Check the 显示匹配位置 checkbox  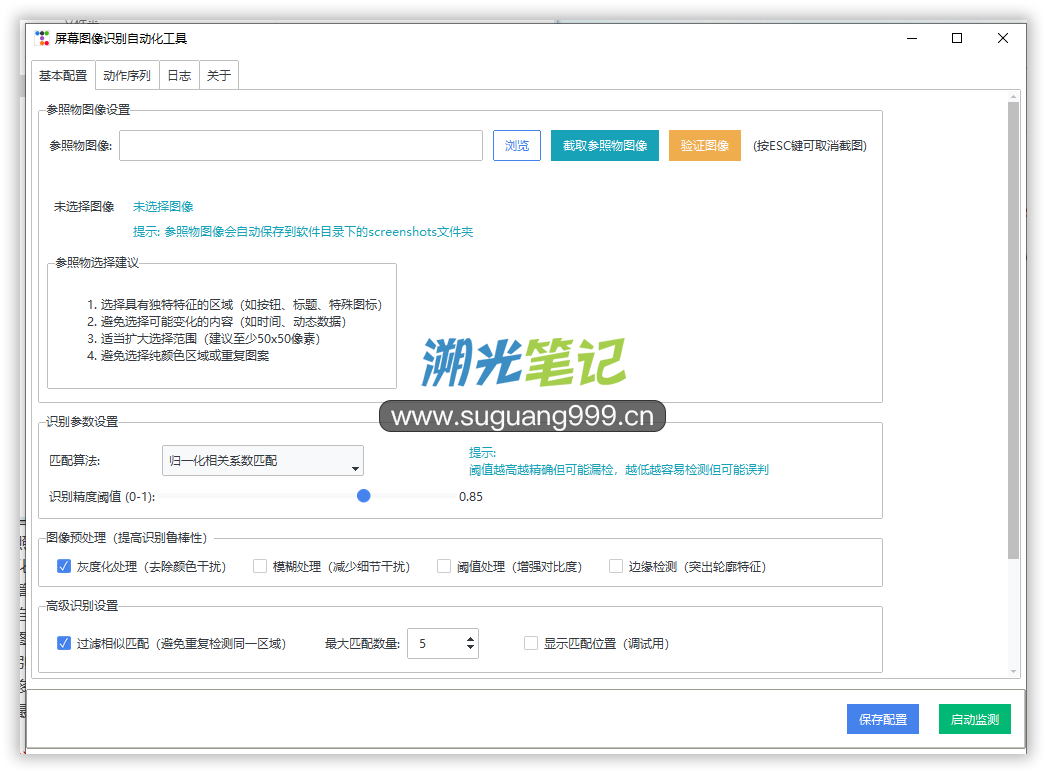tap(531, 643)
